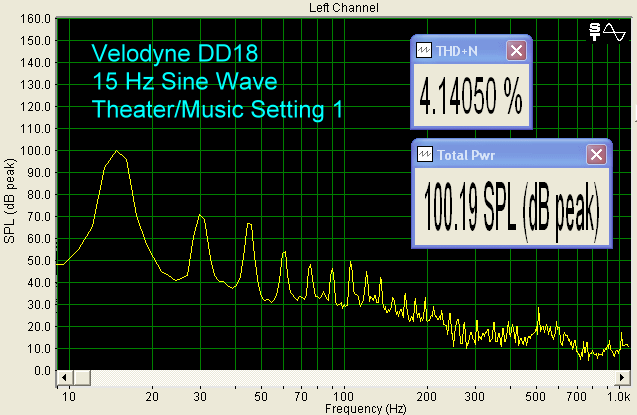Select the THD+N window title bar
Viewport: 637px width, 415px height.
468,51
